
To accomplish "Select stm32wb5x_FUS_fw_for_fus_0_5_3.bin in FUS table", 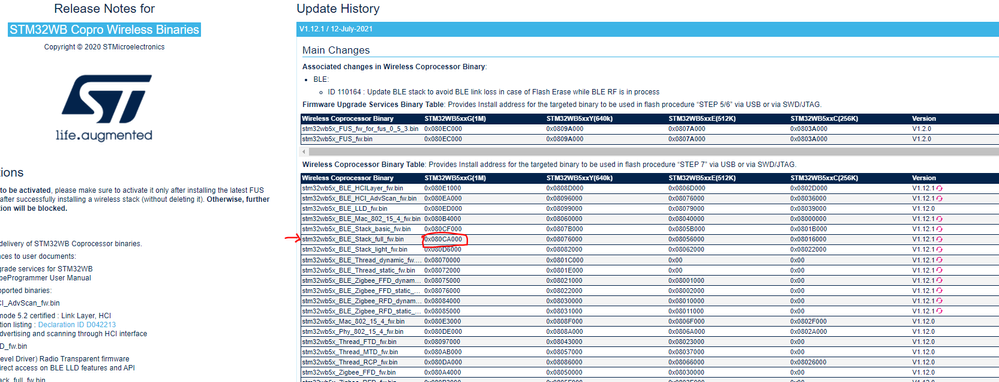I will [x=361, y=129].
